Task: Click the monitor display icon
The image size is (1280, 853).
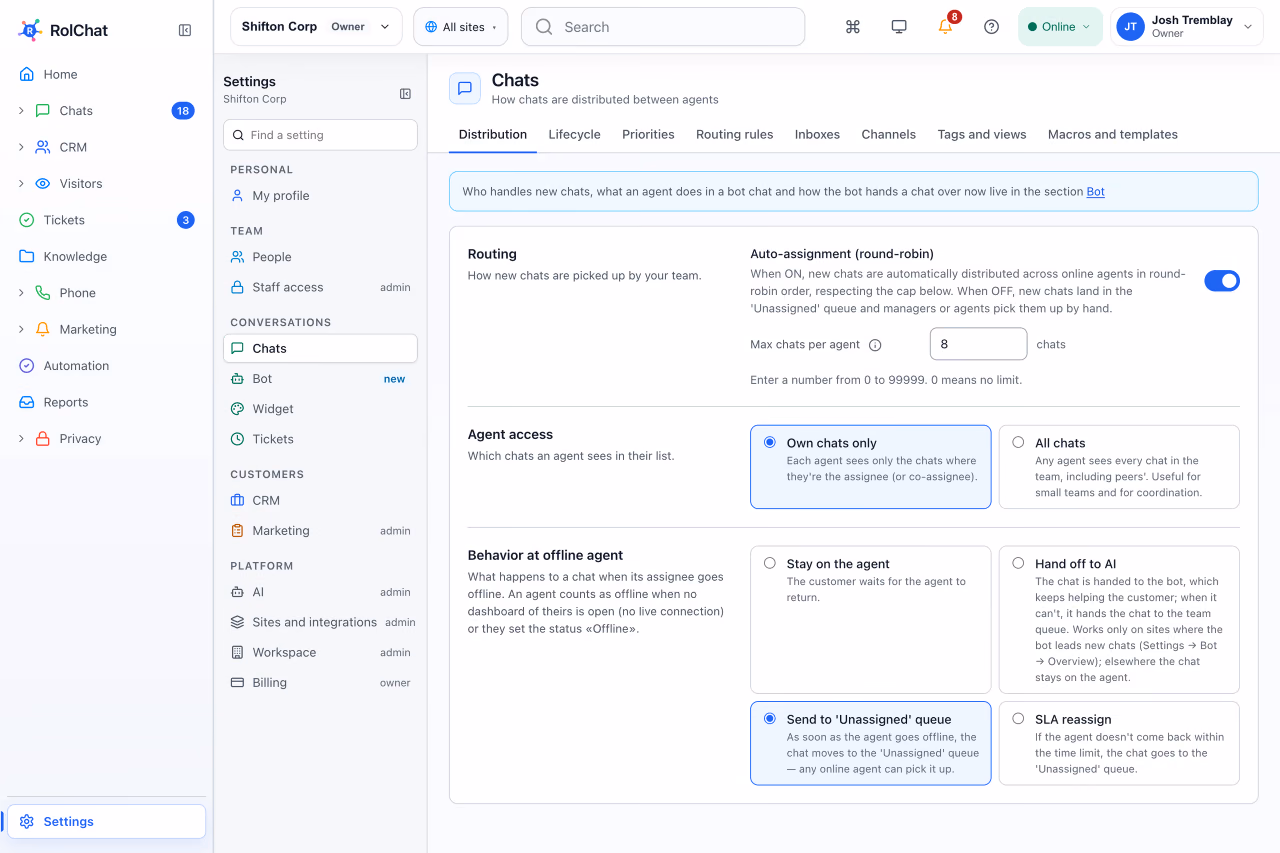Action: pos(899,27)
